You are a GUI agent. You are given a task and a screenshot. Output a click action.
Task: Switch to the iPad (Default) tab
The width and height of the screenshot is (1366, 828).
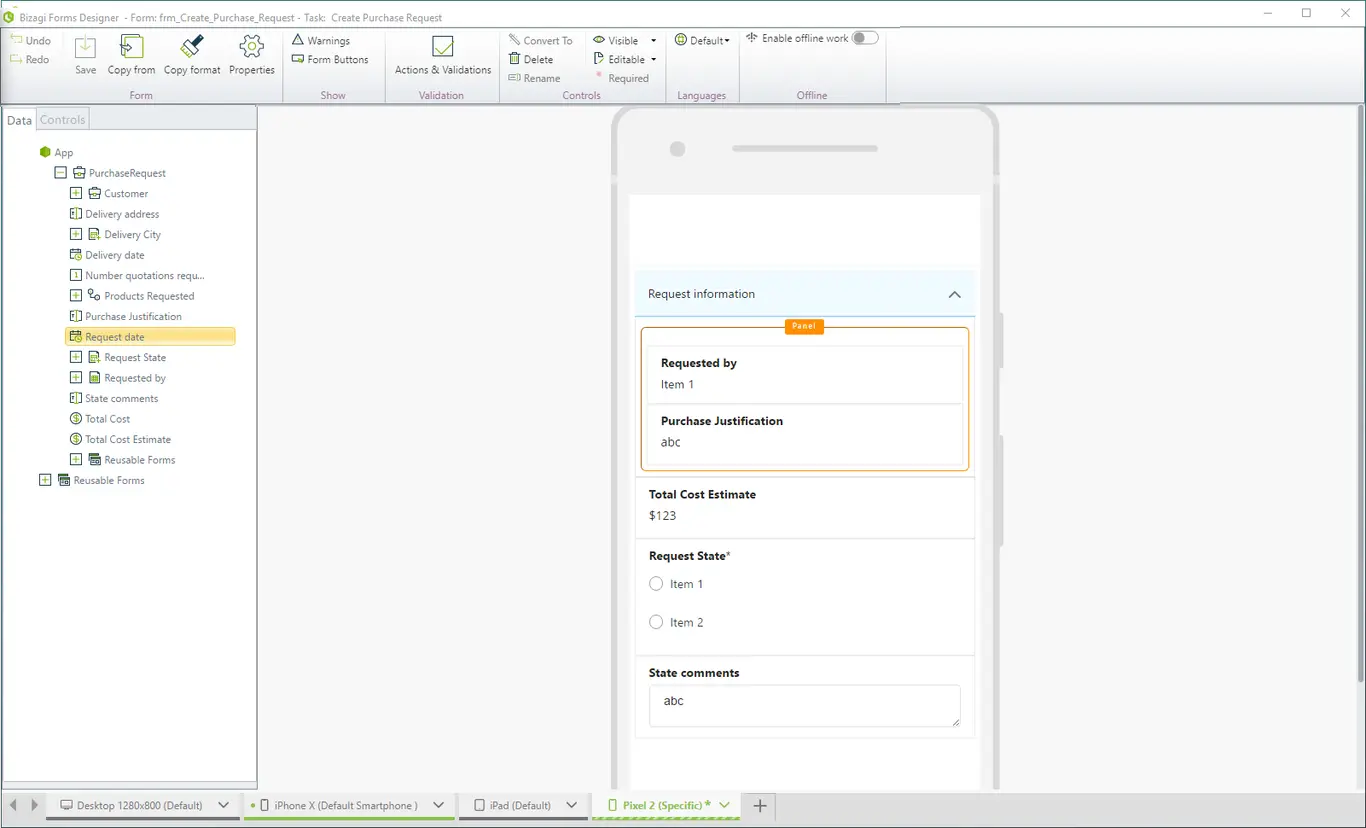(520, 805)
